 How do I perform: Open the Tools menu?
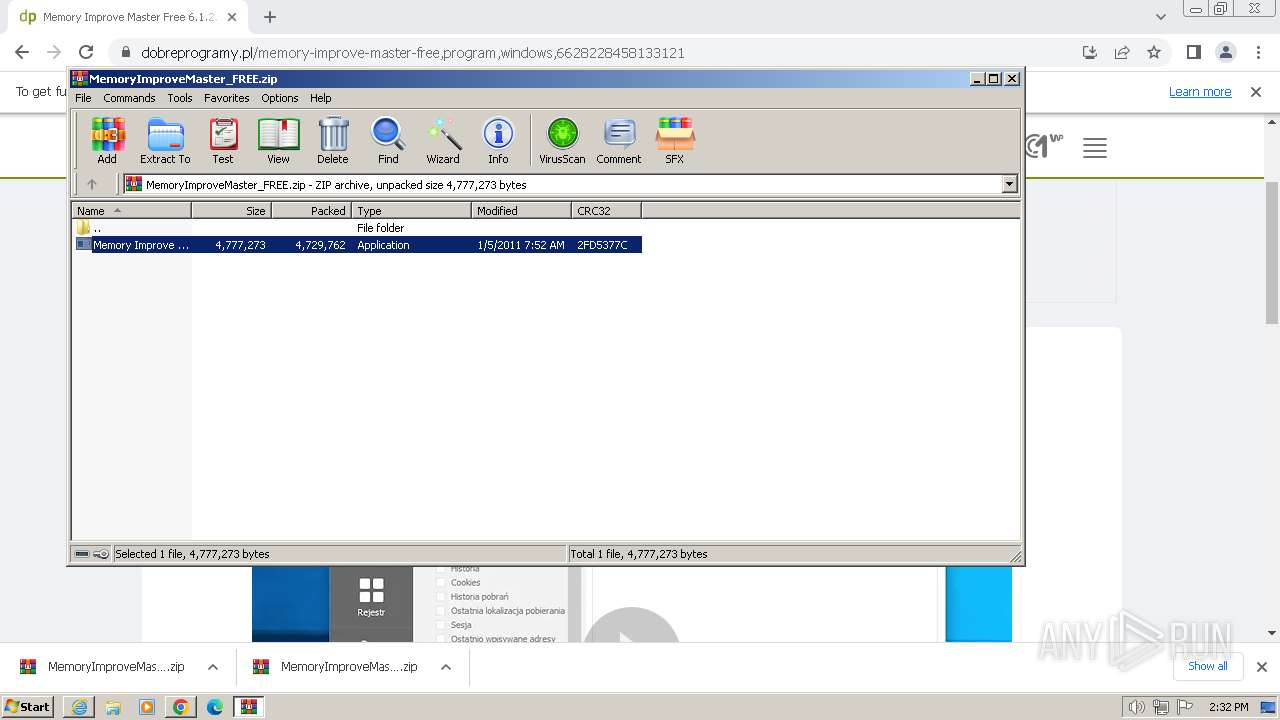(180, 98)
